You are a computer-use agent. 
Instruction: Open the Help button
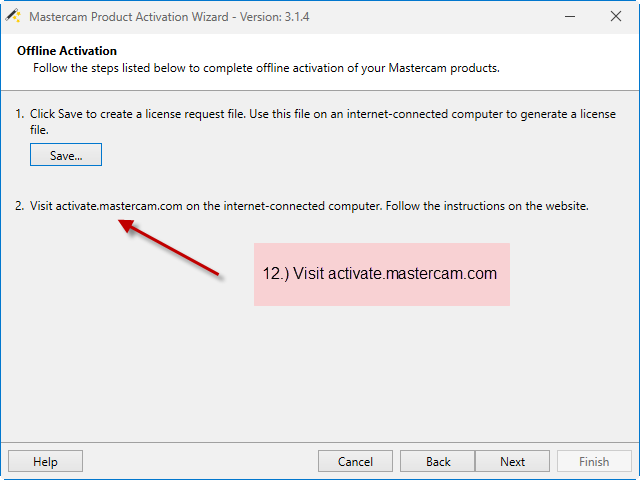click(45, 462)
